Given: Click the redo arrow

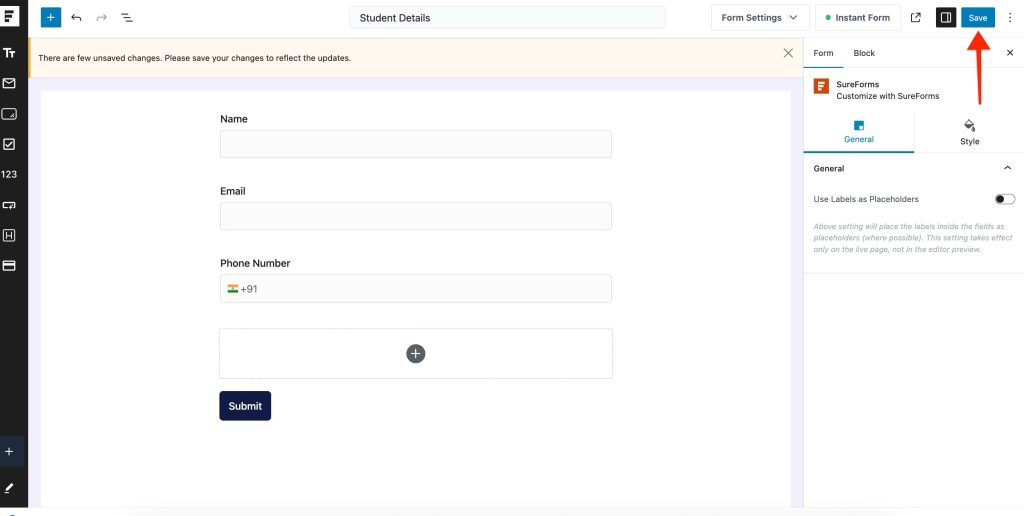Looking at the screenshot, I should [x=101, y=18].
